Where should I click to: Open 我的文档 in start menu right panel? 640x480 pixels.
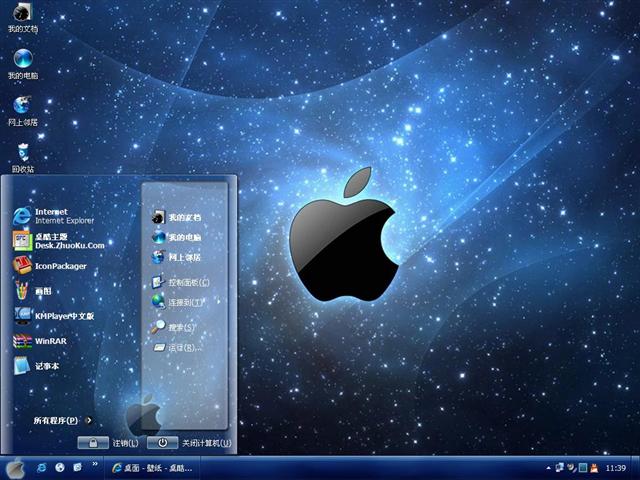[176, 217]
